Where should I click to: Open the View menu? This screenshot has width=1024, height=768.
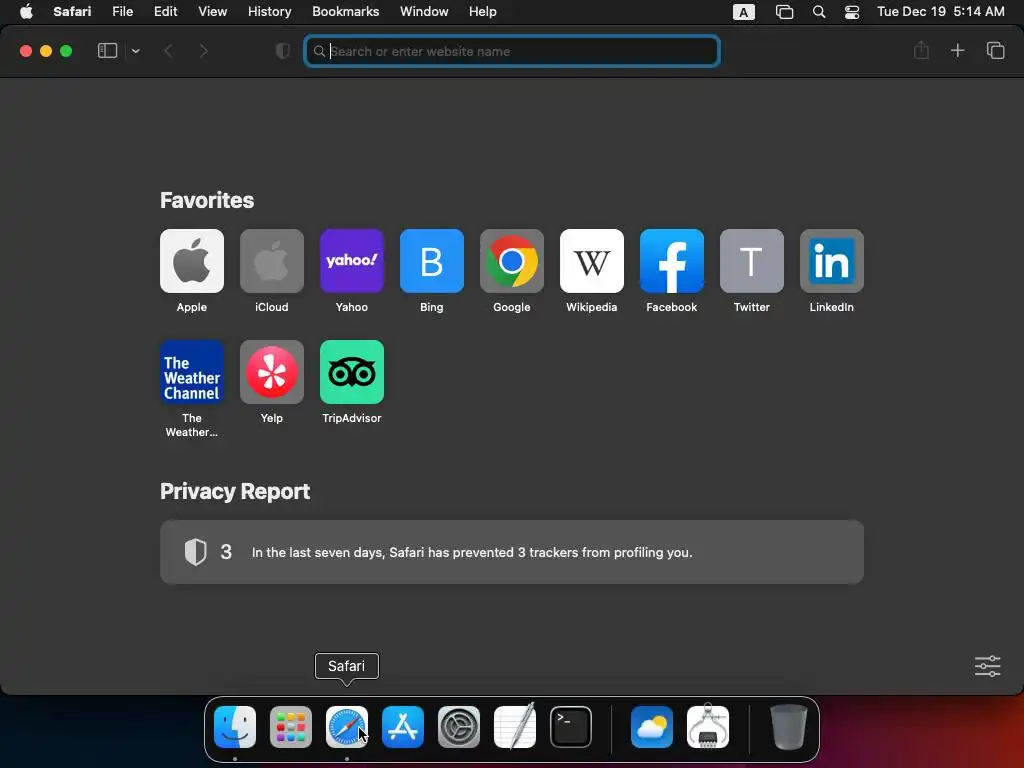pos(212,12)
